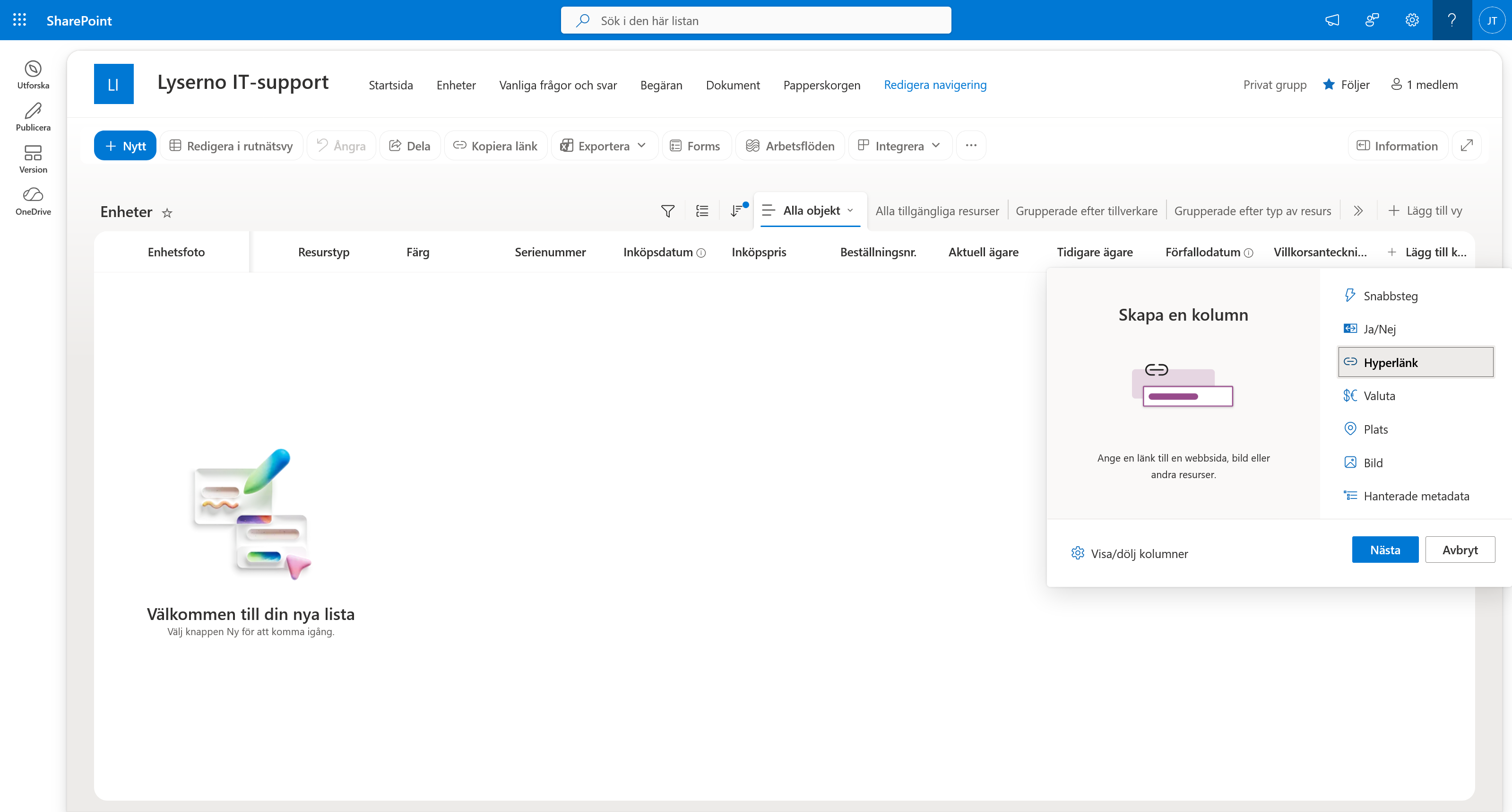Show more views with double chevron
Image resolution: width=1512 pixels, height=812 pixels.
click(1358, 211)
